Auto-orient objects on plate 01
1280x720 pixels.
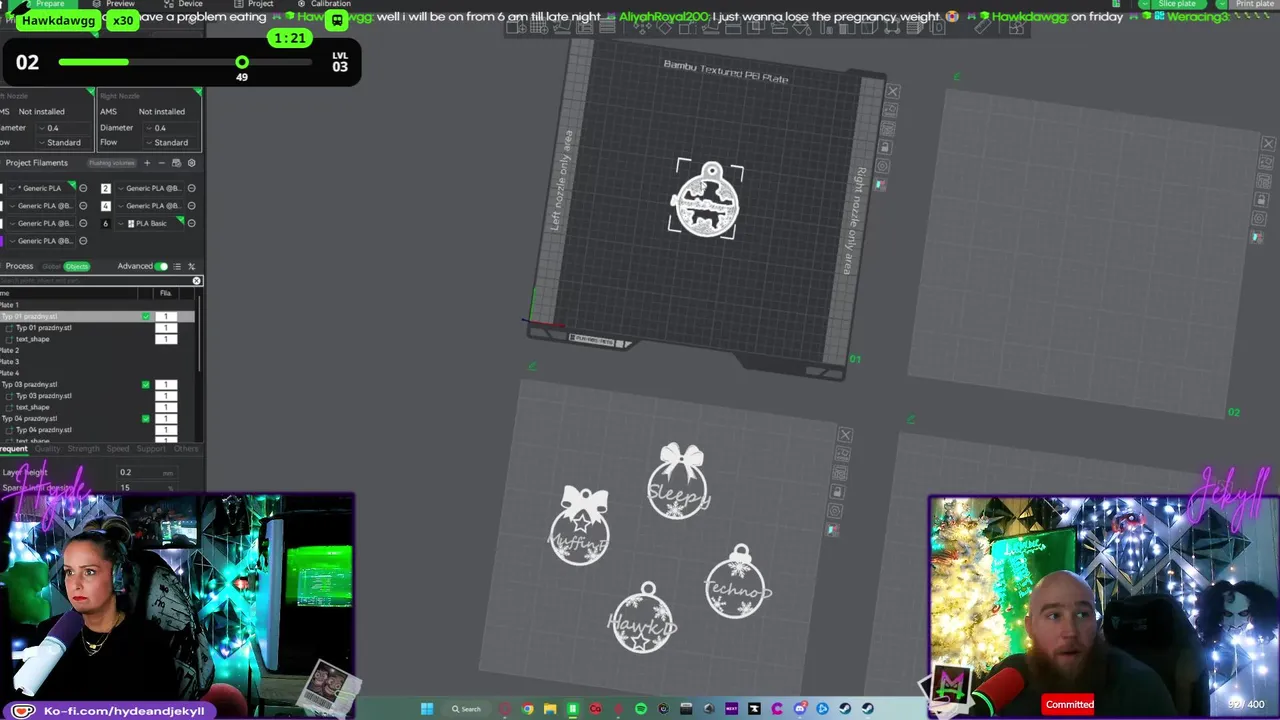point(890,111)
